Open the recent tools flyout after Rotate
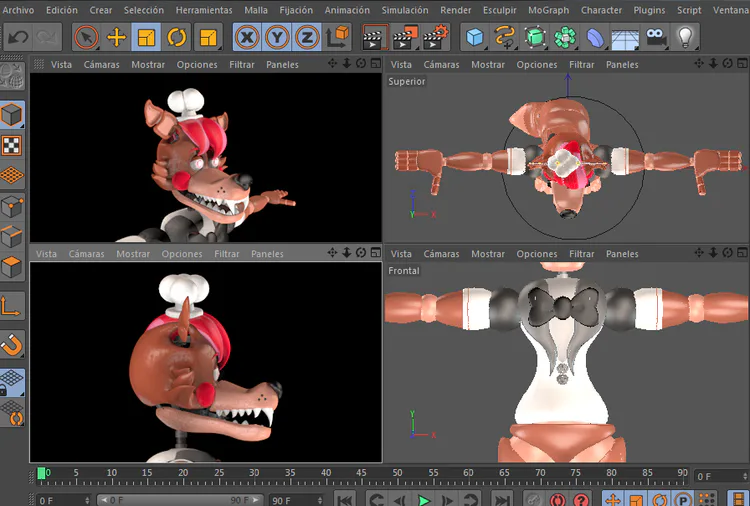The width and height of the screenshot is (750, 506). point(208,37)
